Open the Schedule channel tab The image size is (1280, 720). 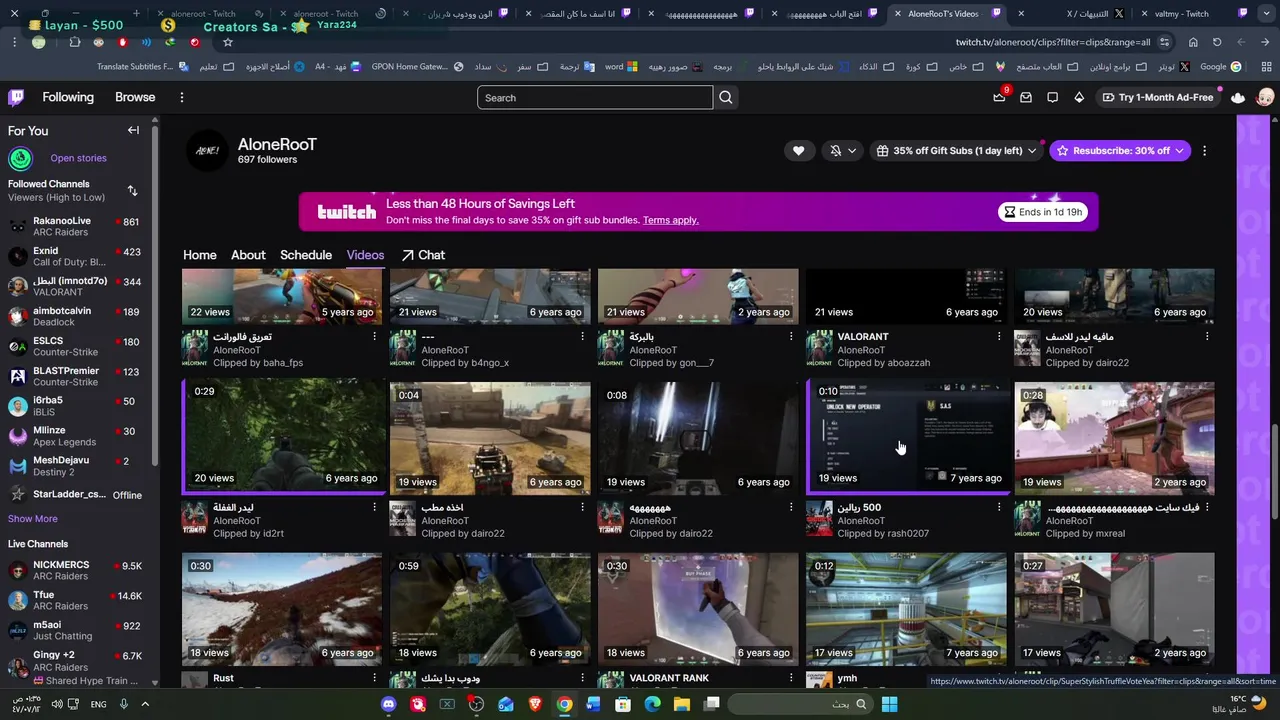[x=306, y=255]
